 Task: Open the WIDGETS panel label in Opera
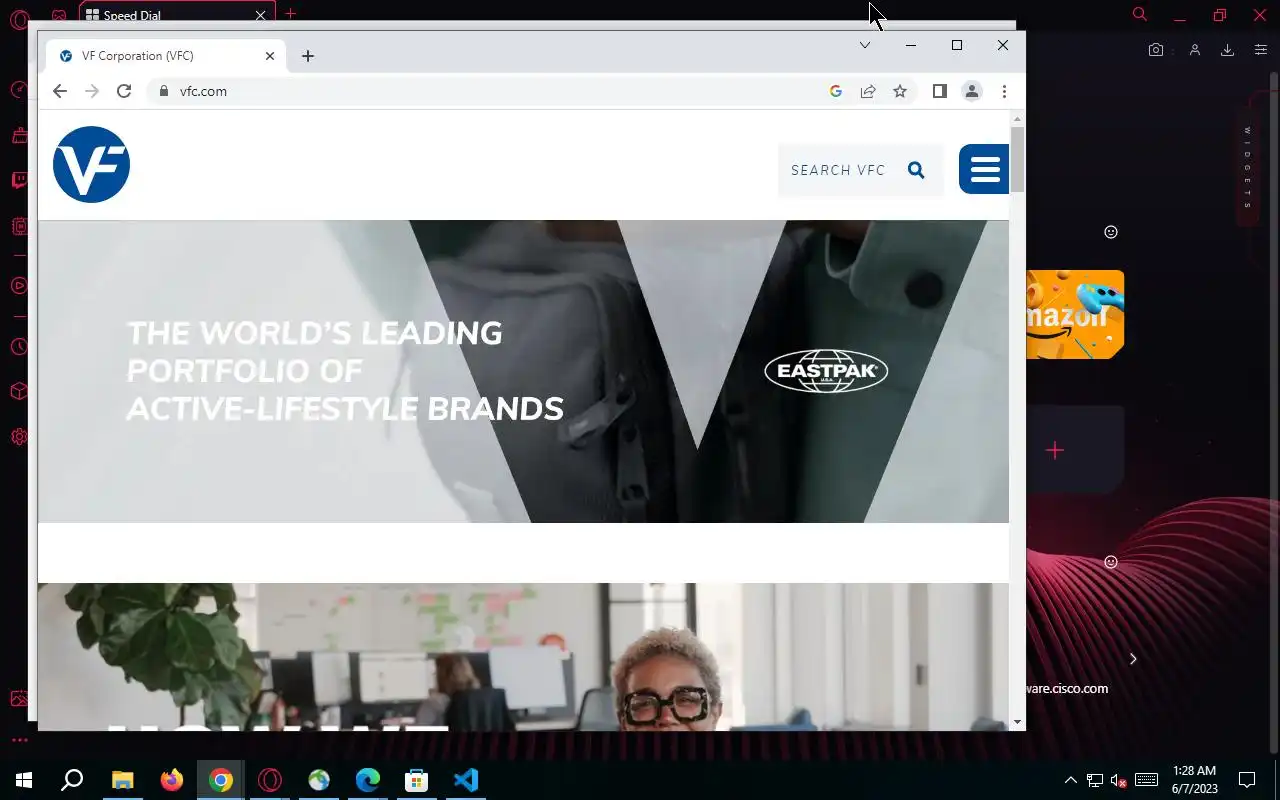point(1247,167)
